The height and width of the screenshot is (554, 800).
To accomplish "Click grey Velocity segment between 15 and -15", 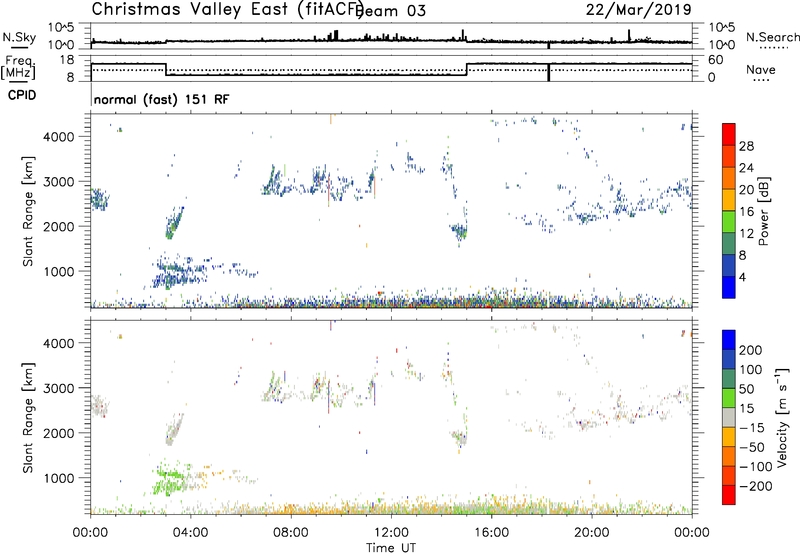I will [x=729, y=417].
